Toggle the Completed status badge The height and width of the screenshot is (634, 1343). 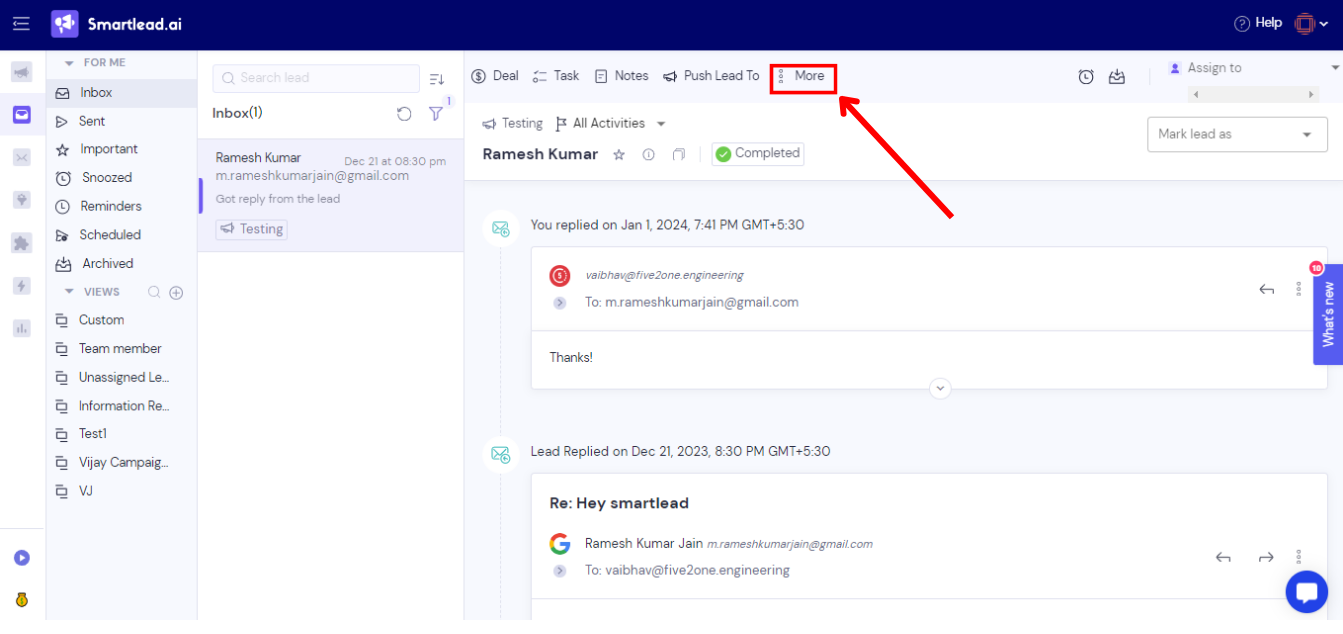pos(757,153)
